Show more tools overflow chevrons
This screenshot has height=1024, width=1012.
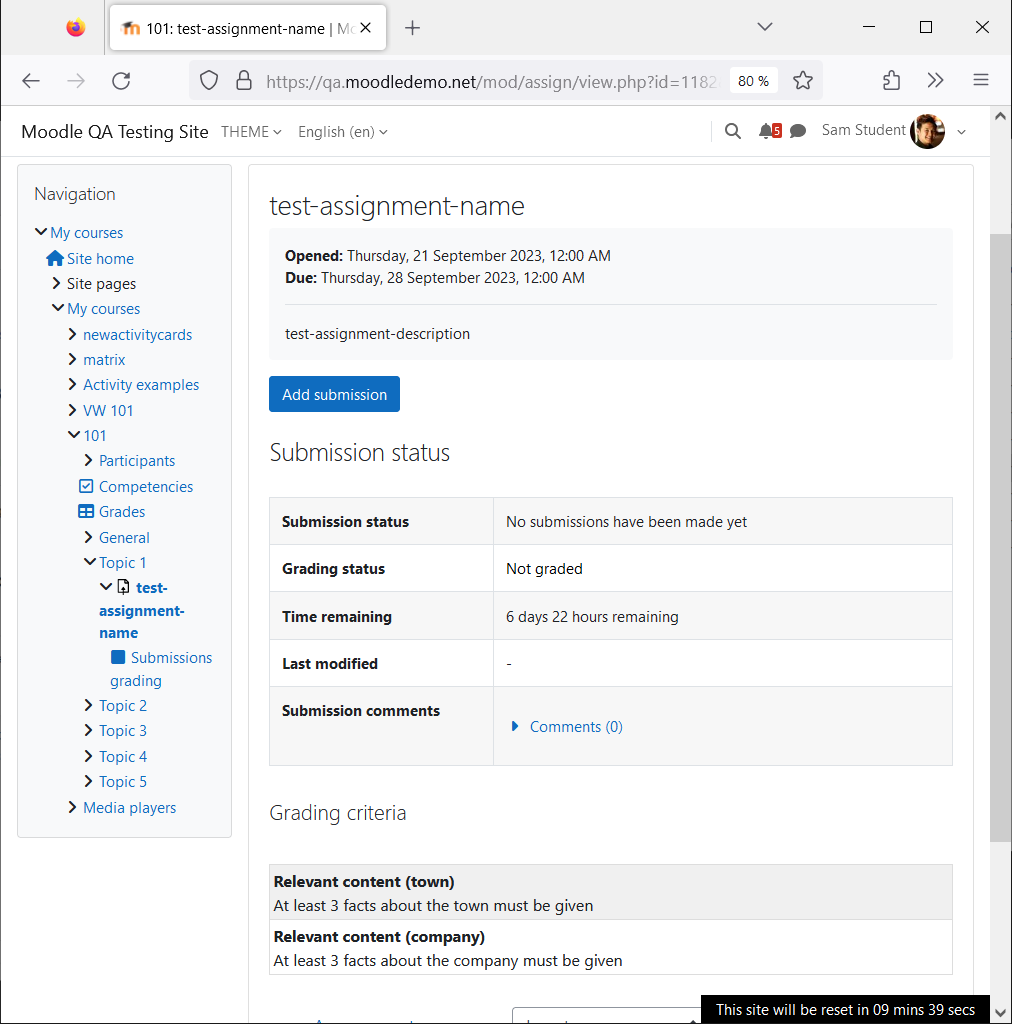[936, 80]
